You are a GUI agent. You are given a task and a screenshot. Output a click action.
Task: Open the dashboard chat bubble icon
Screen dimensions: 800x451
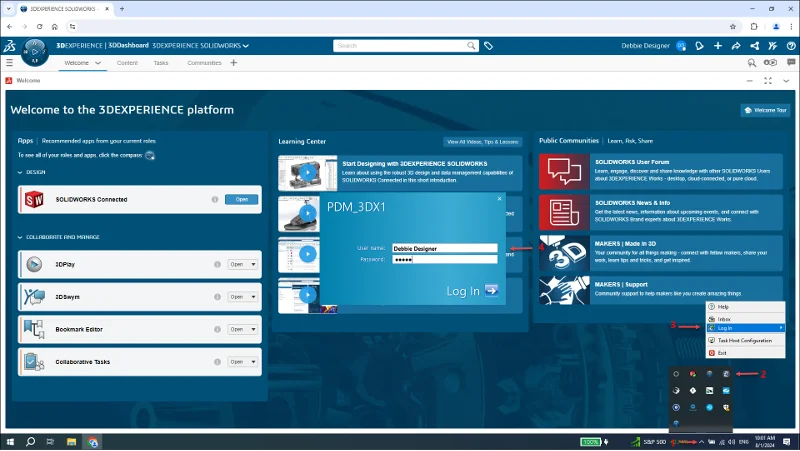(791, 62)
